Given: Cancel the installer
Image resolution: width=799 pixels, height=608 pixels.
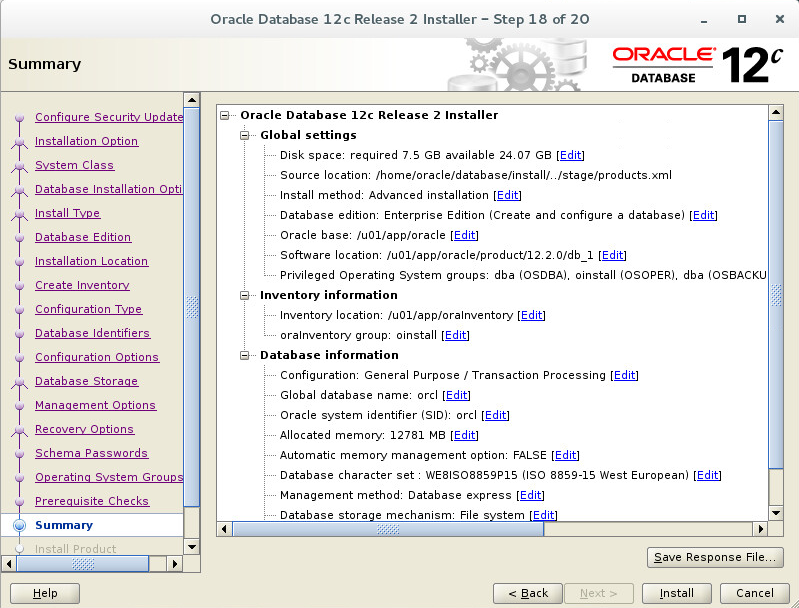Looking at the screenshot, I should (x=755, y=593).
